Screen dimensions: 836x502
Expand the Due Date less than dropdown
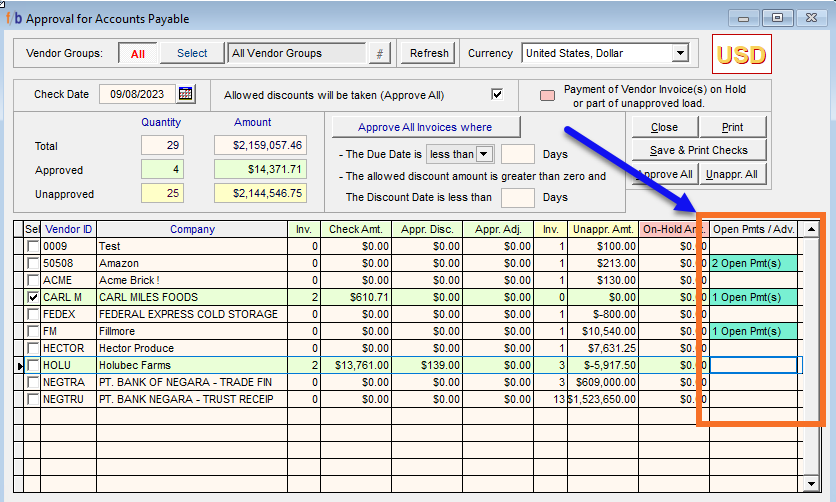pyautogui.click(x=485, y=154)
